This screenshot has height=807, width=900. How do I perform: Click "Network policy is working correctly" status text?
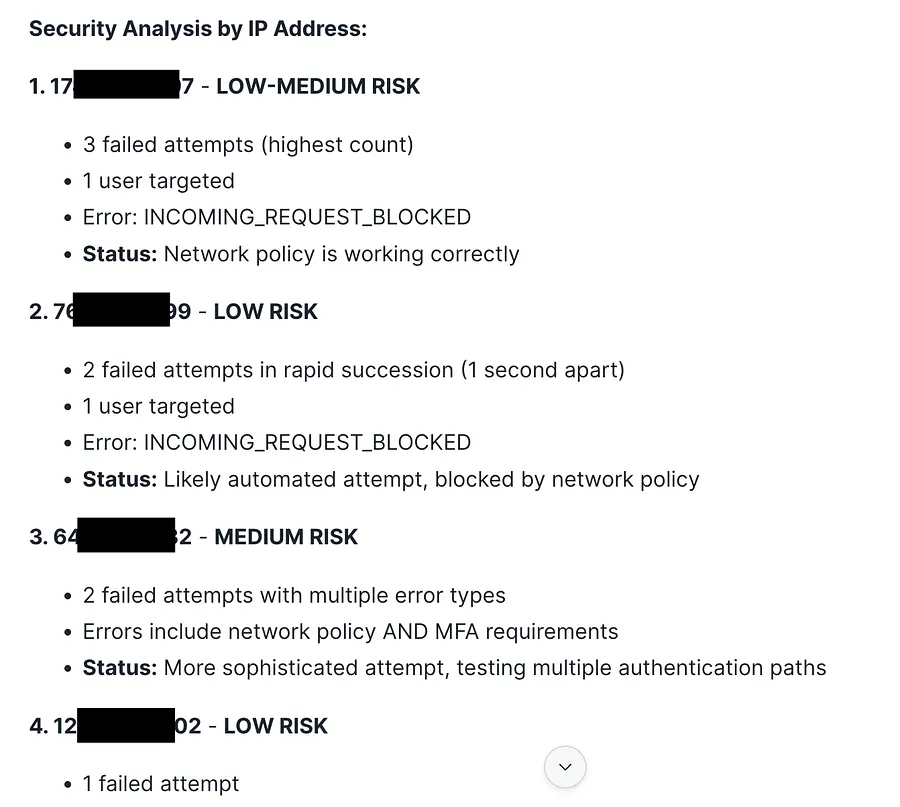coord(341,254)
